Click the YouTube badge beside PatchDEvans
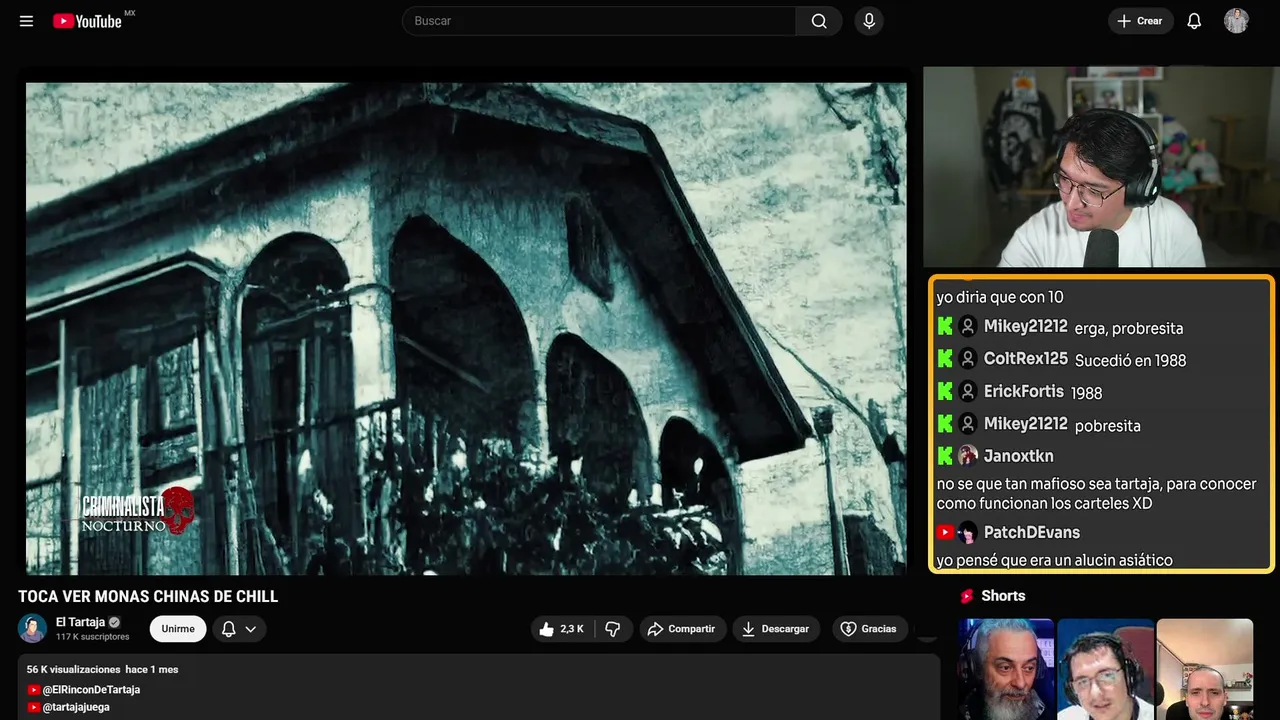This screenshot has height=720, width=1280. point(945,532)
